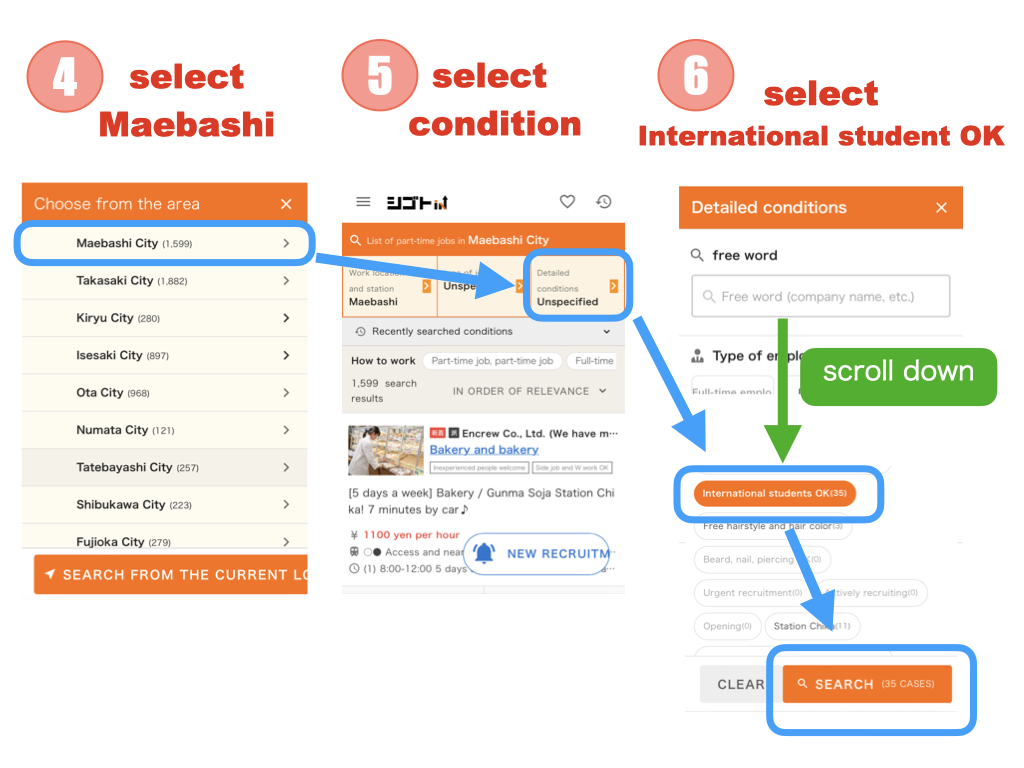Screen dimensions: 1024x768
Task: Click the search magnifier in the orange bar
Action: 356,240
